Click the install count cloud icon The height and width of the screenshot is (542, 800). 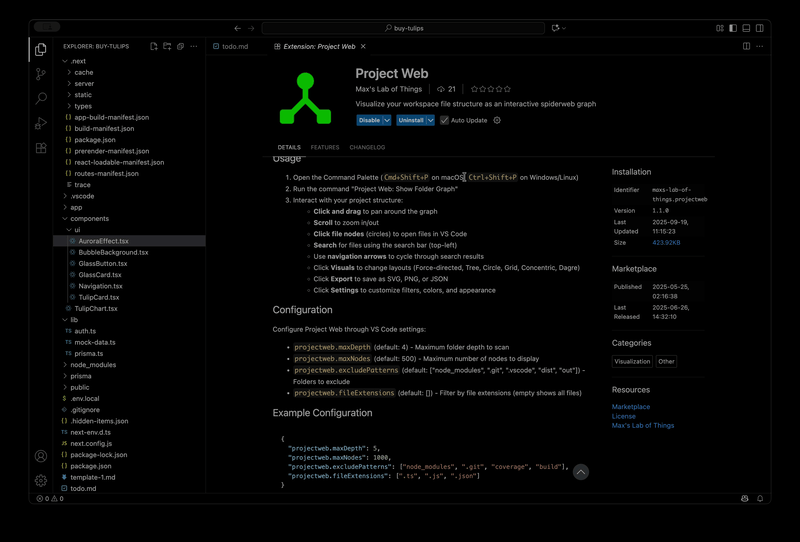click(441, 89)
